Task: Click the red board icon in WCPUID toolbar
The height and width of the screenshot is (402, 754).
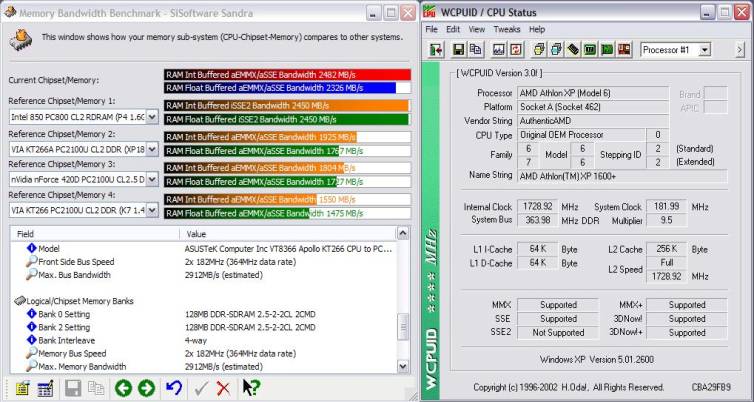Action: tap(624, 50)
